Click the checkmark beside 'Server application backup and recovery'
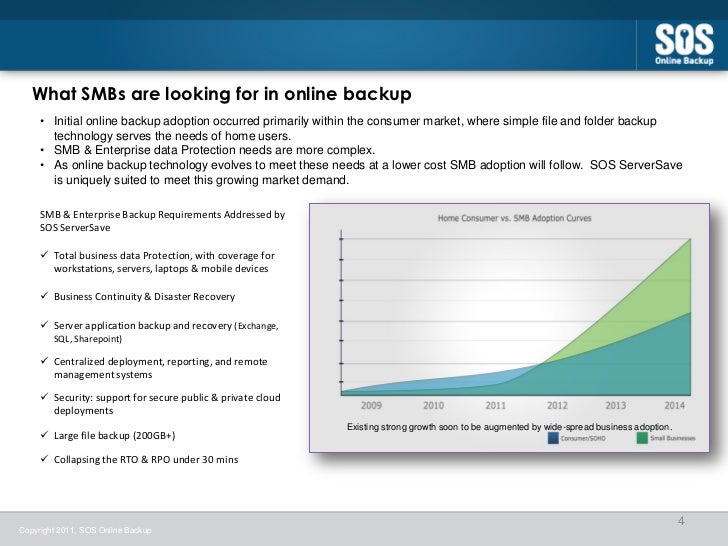This screenshot has height=546, width=728. [44, 325]
